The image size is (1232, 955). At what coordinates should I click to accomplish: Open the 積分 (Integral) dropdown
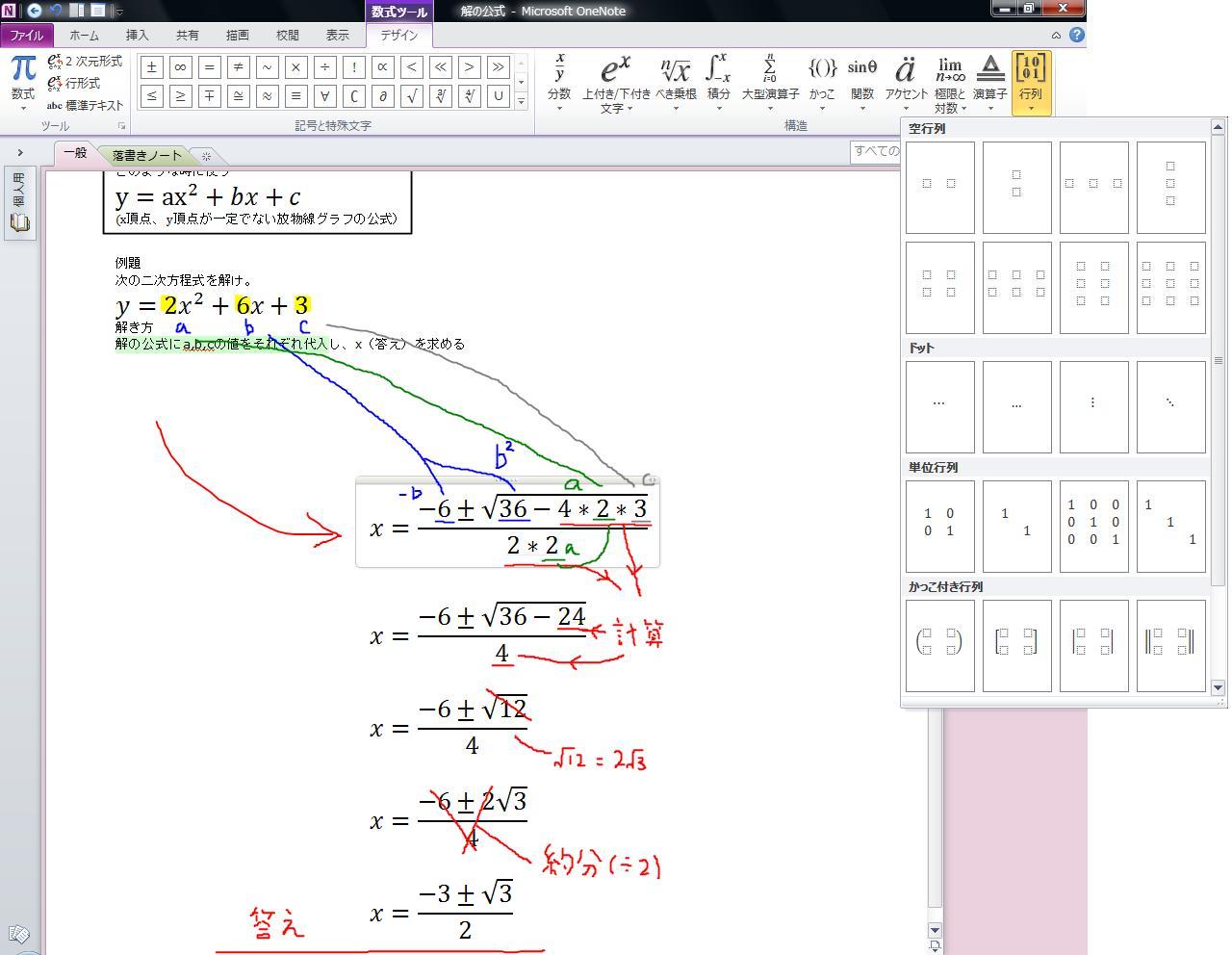718,83
